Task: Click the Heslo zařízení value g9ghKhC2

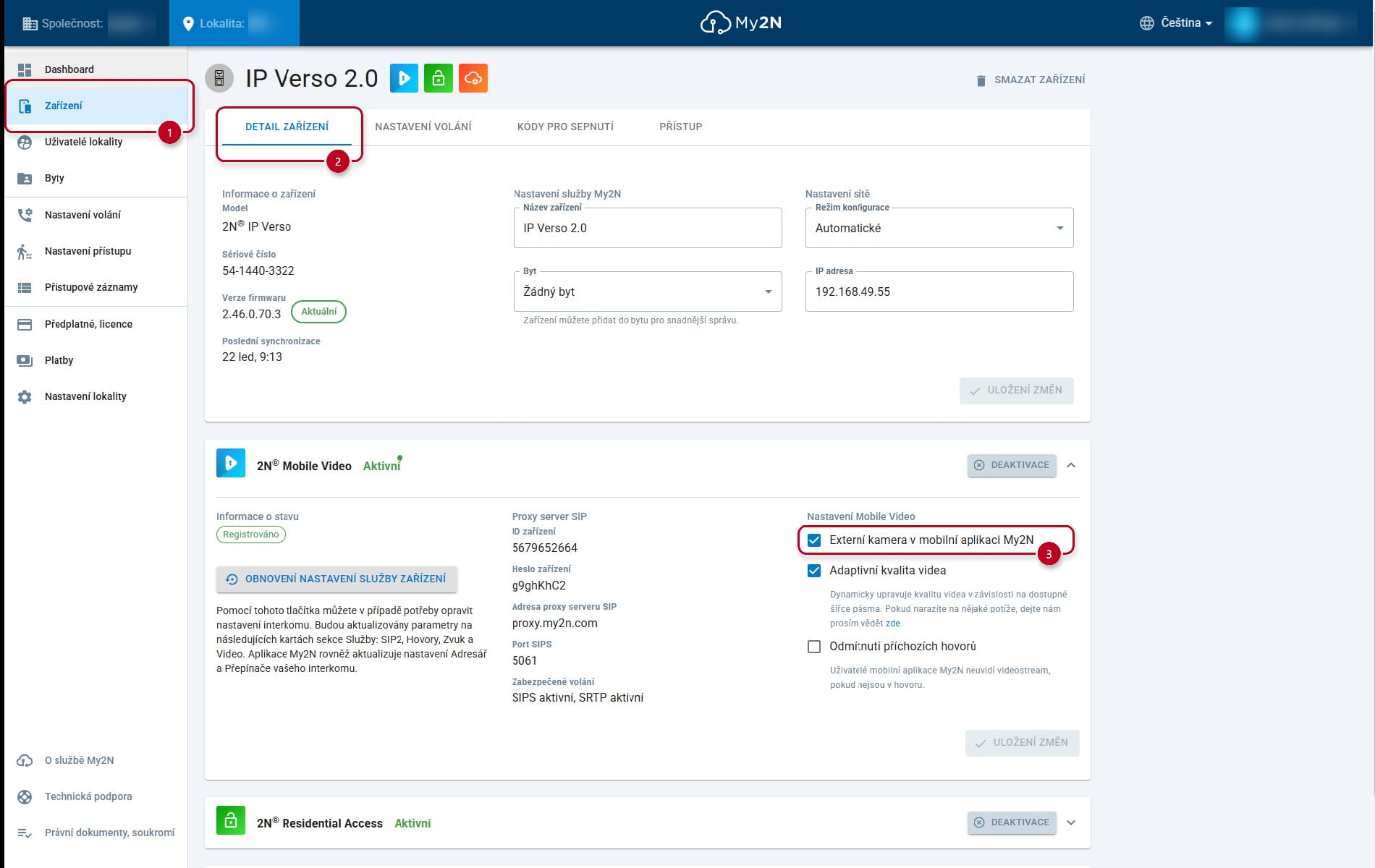Action: (539, 586)
